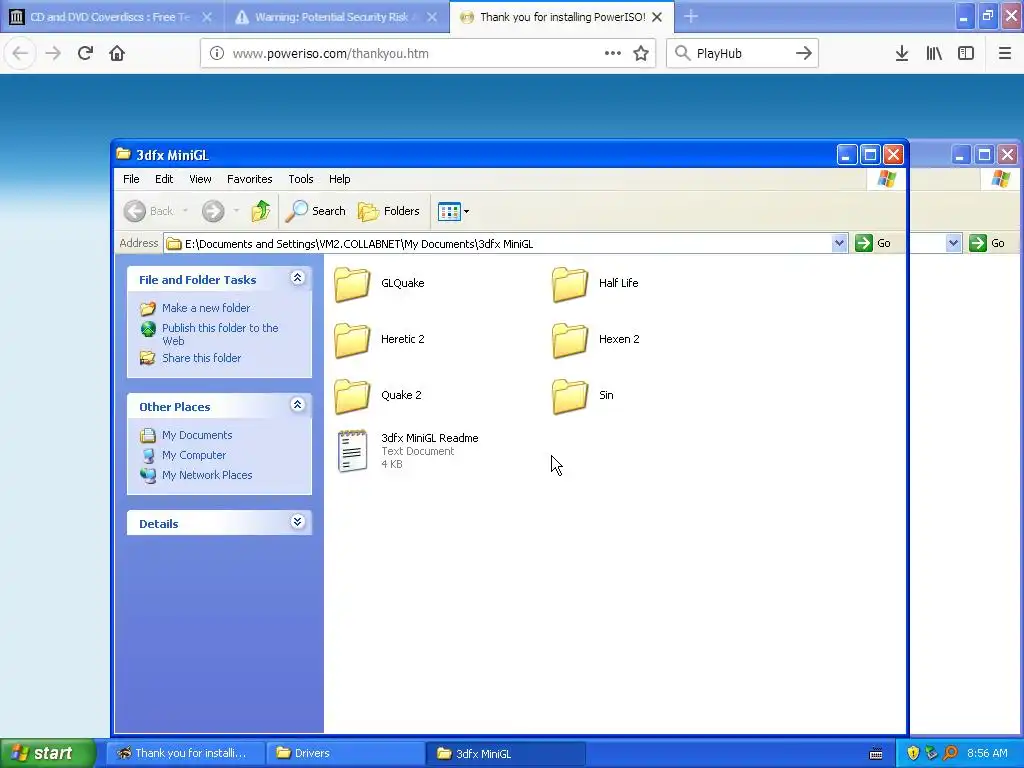Click the PlayHub search box
1024x768 pixels.
[742, 54]
